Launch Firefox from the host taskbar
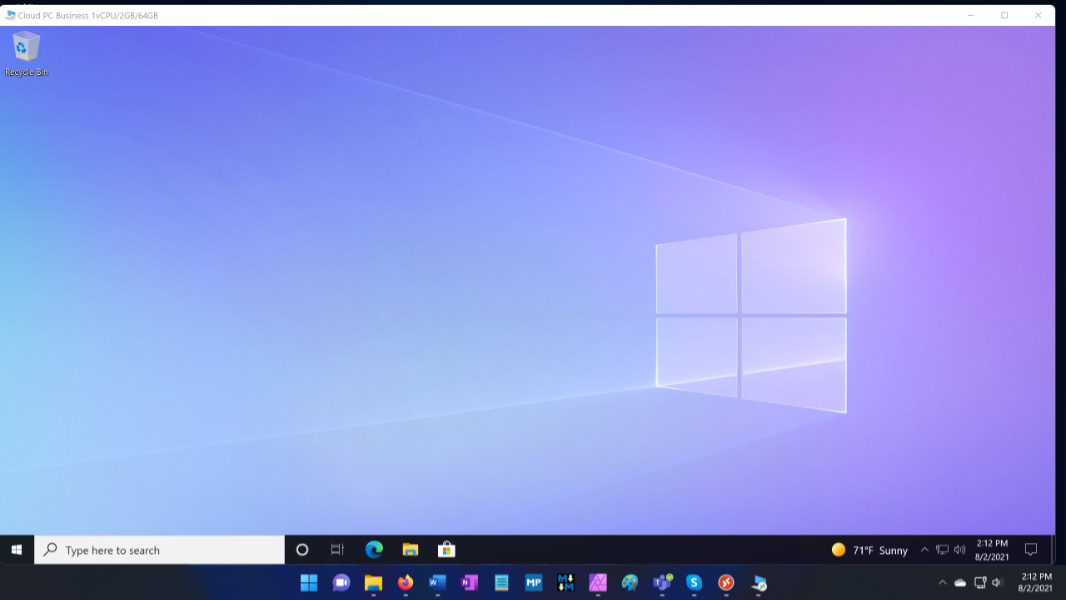Viewport: 1066px width, 600px height. point(405,582)
